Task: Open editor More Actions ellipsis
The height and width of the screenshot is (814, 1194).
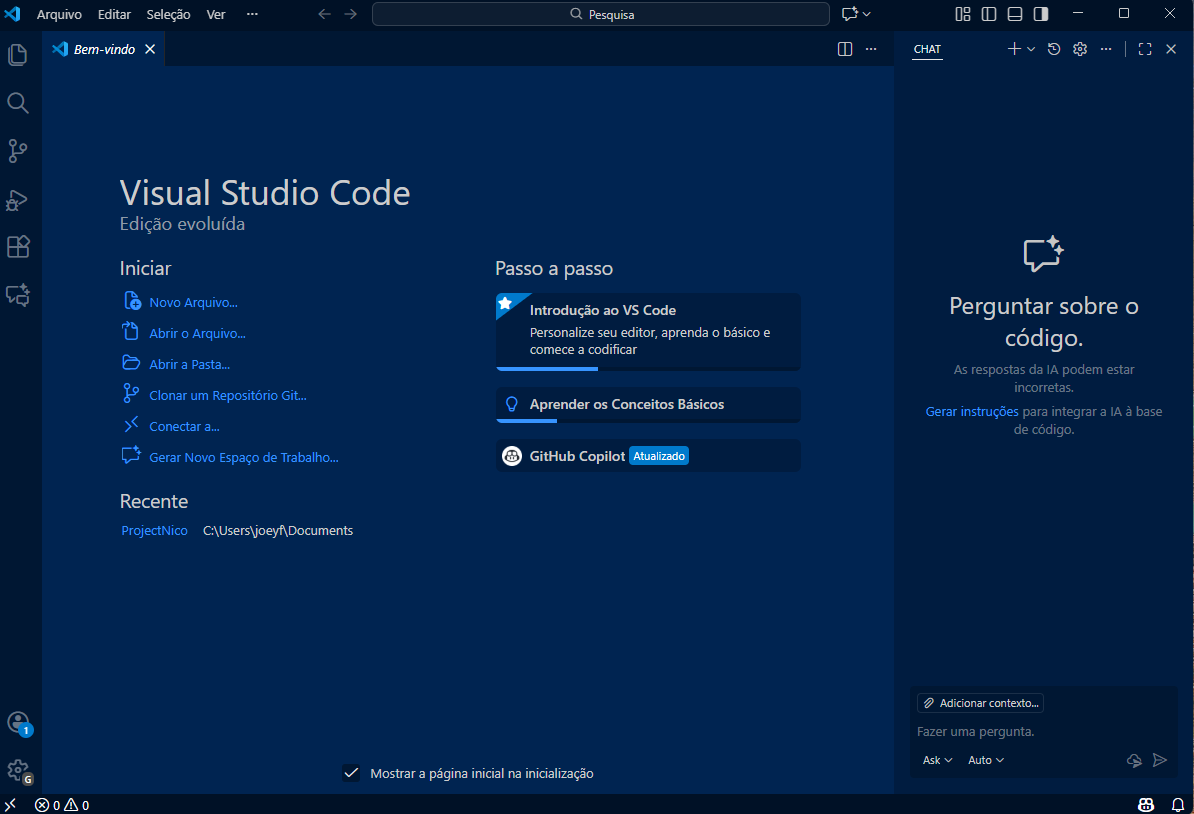Action: pyautogui.click(x=871, y=49)
